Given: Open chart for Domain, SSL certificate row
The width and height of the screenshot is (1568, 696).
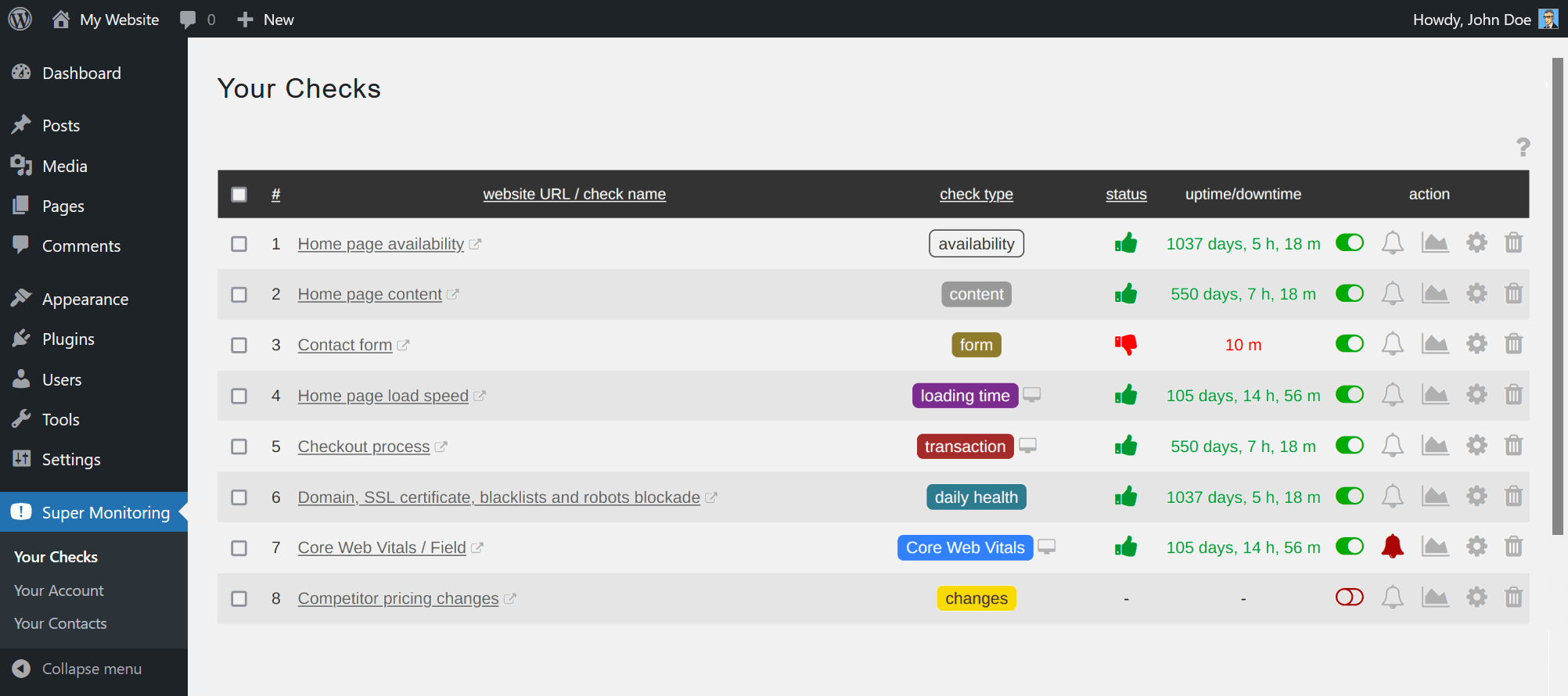Looking at the screenshot, I should pos(1435,497).
